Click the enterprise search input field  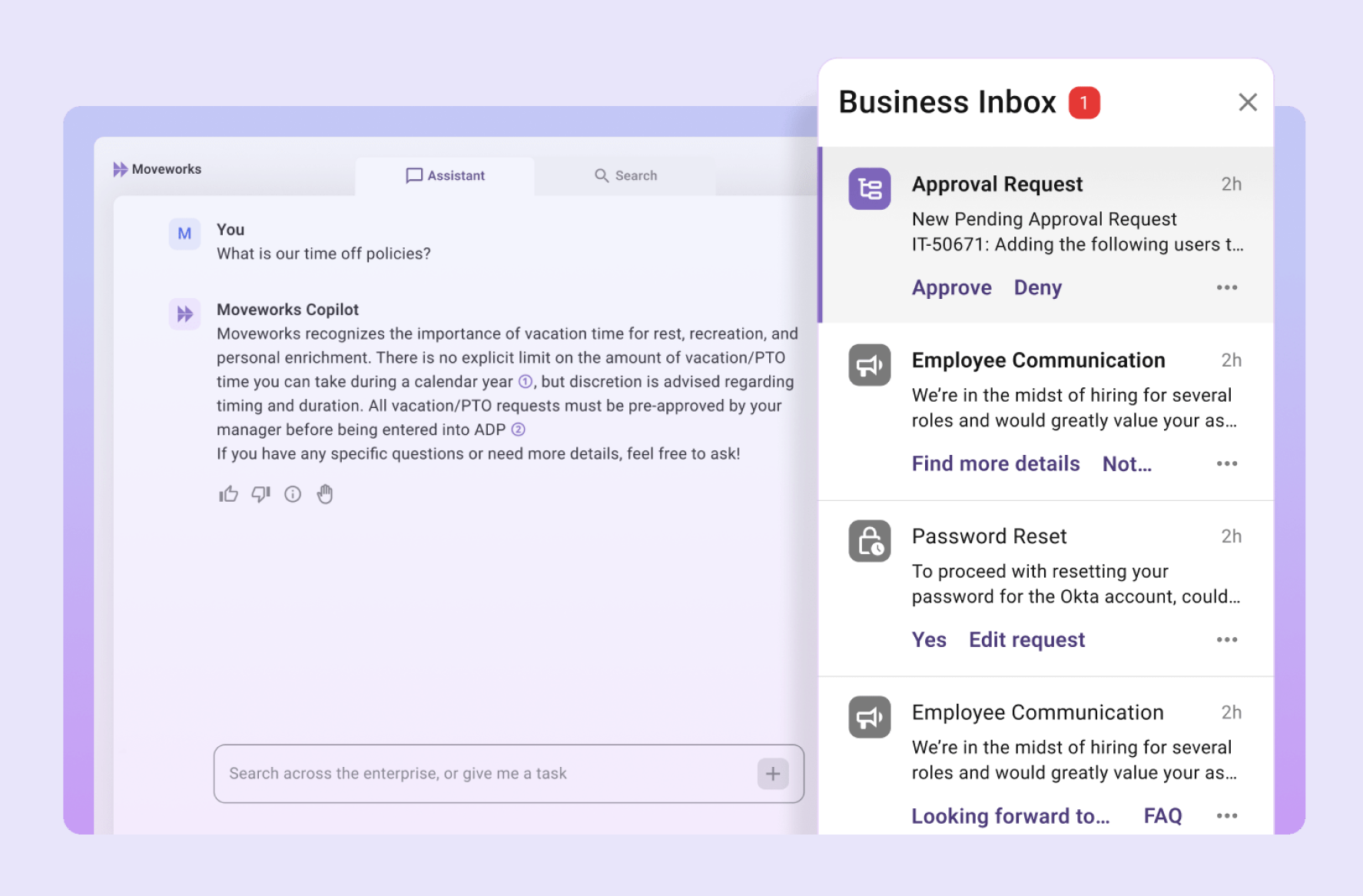tap(461, 774)
